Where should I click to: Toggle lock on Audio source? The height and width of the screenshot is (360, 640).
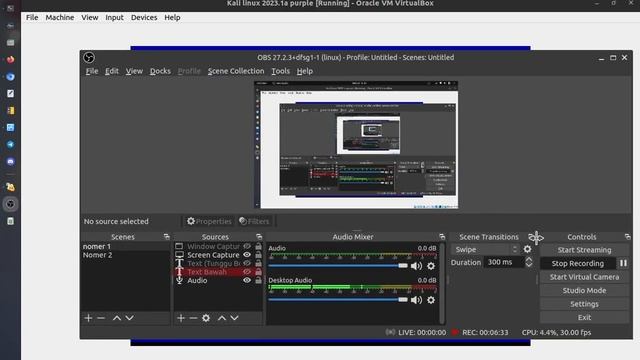[x=258, y=280]
